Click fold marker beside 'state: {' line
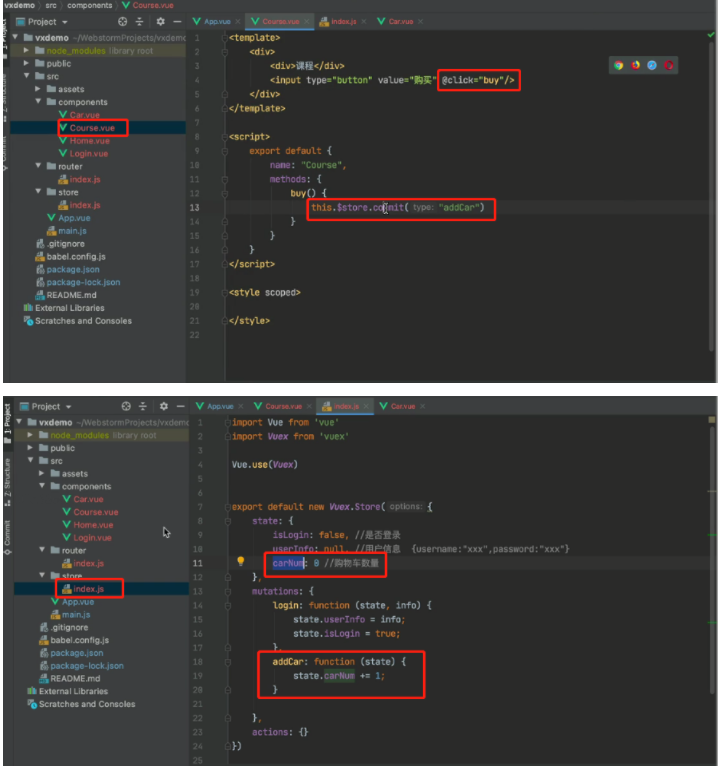721x767 pixels. (227, 521)
